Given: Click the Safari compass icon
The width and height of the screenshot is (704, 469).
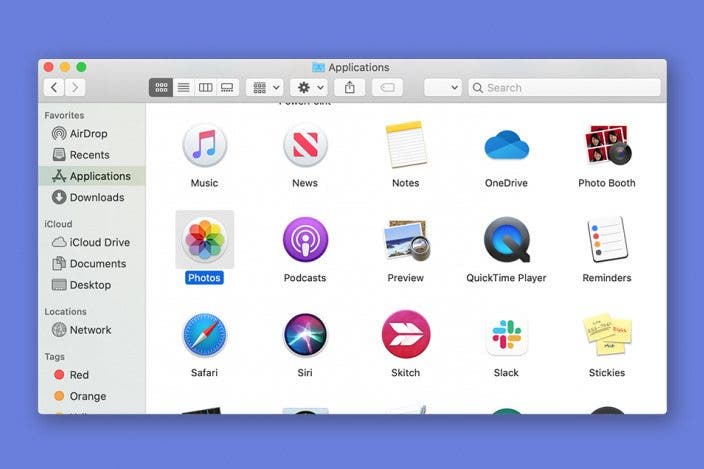Looking at the screenshot, I should (204, 334).
